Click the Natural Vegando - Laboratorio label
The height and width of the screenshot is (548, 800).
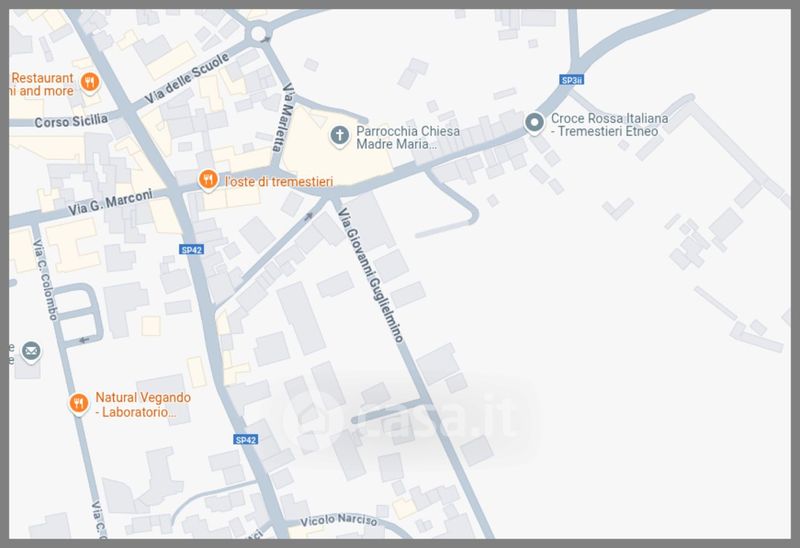click(143, 405)
